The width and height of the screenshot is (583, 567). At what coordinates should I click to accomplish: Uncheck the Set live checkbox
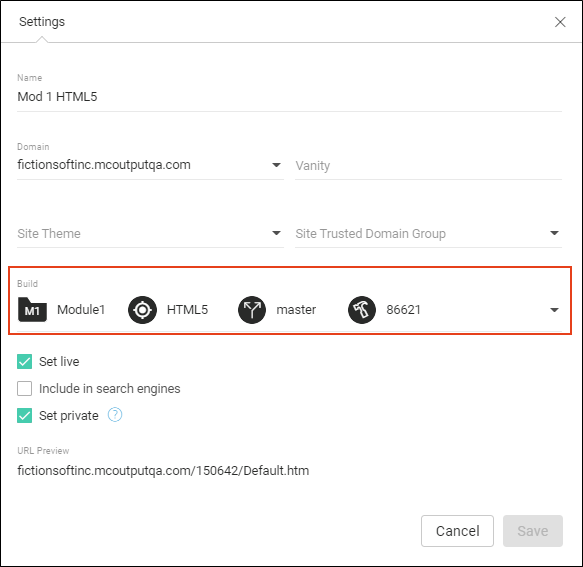click(x=25, y=361)
